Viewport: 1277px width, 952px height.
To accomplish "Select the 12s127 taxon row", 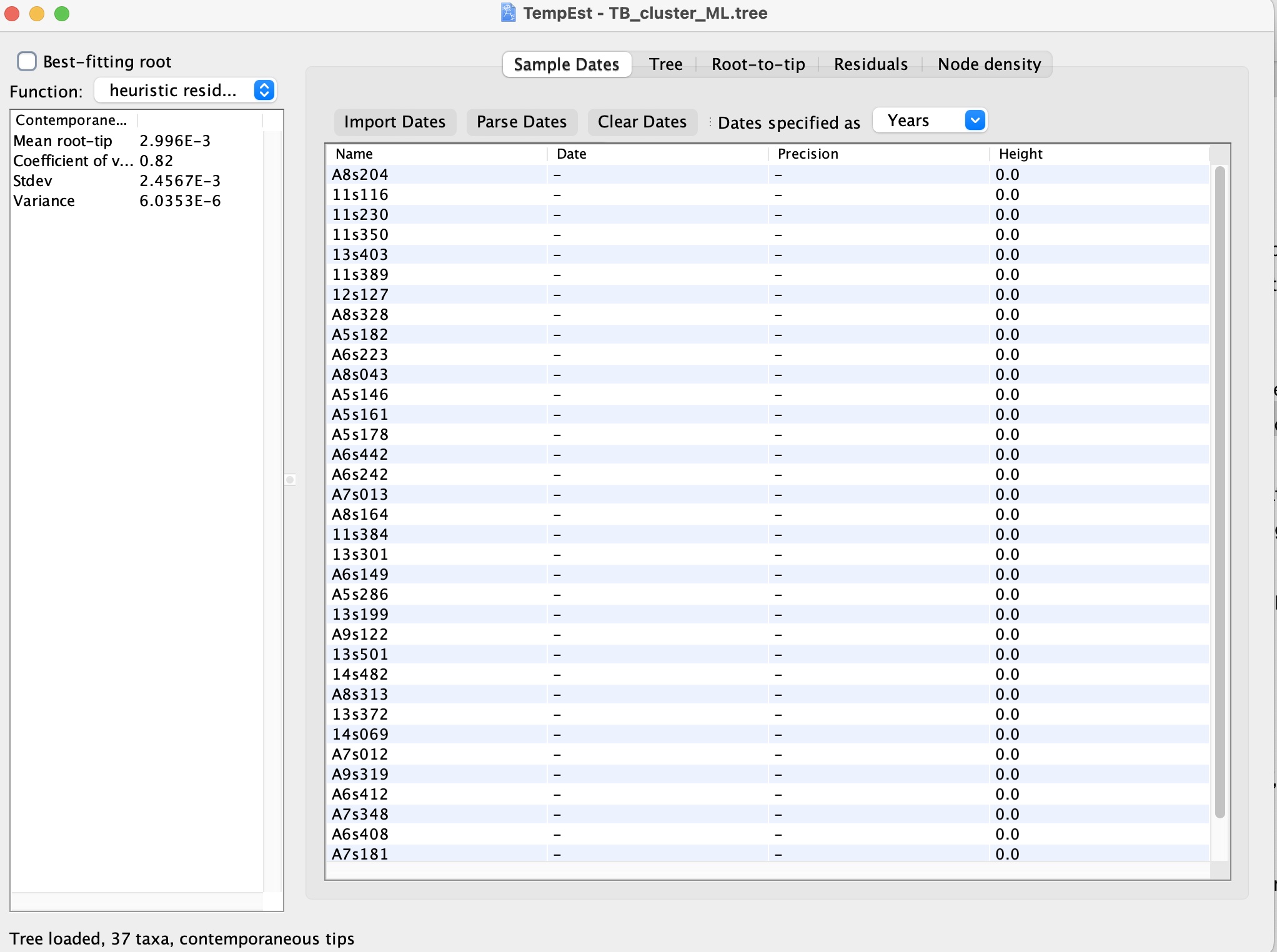I will click(x=767, y=295).
